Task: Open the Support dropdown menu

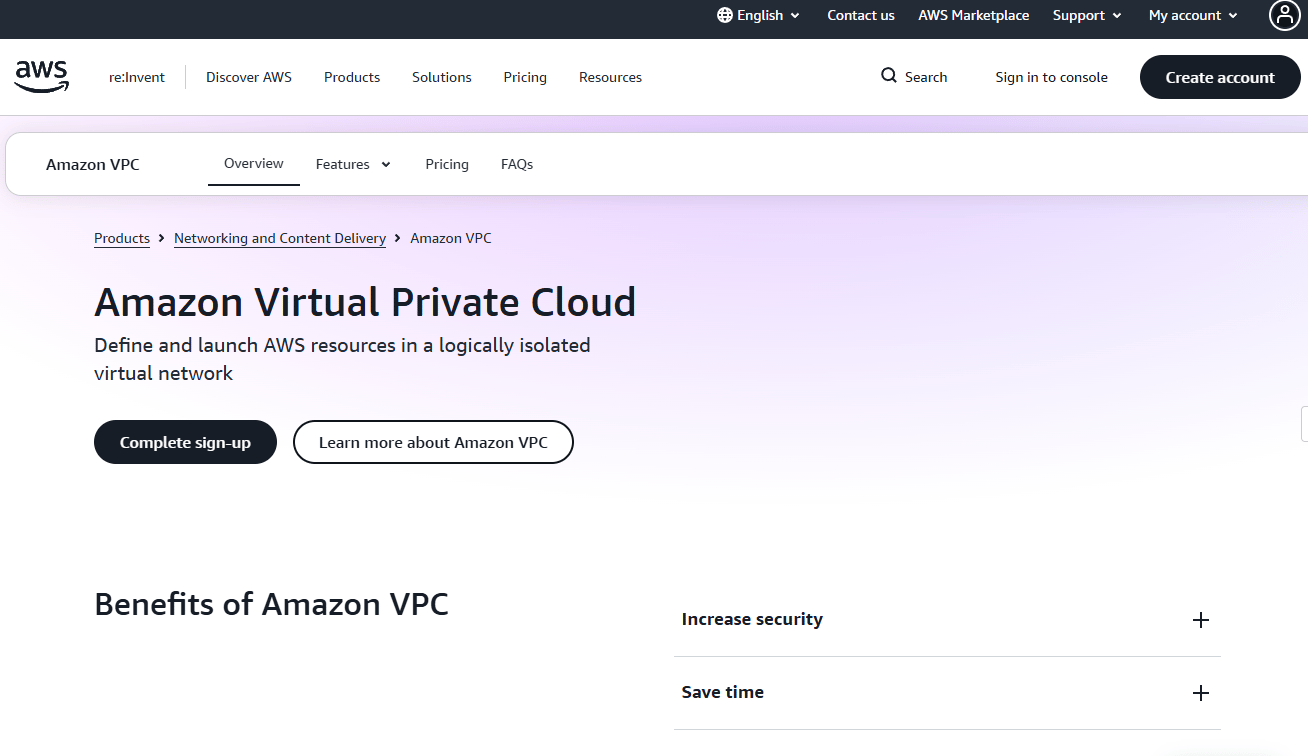Action: 1087,15
